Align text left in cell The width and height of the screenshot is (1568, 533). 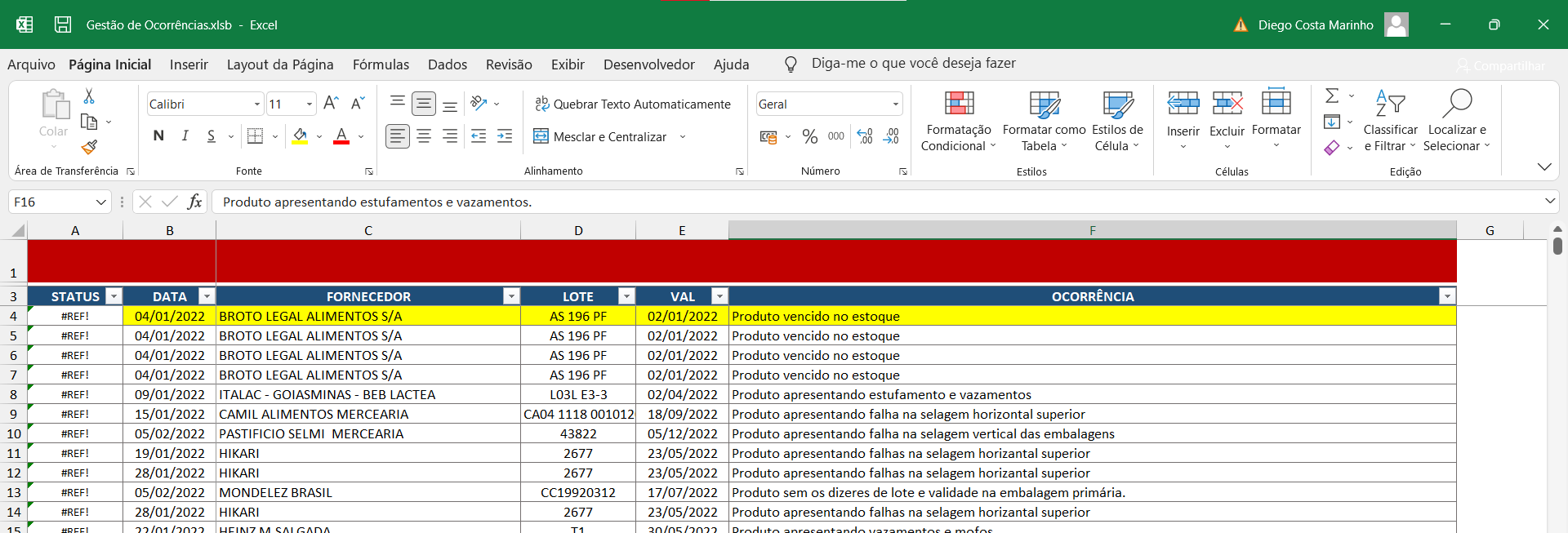pyautogui.click(x=398, y=136)
